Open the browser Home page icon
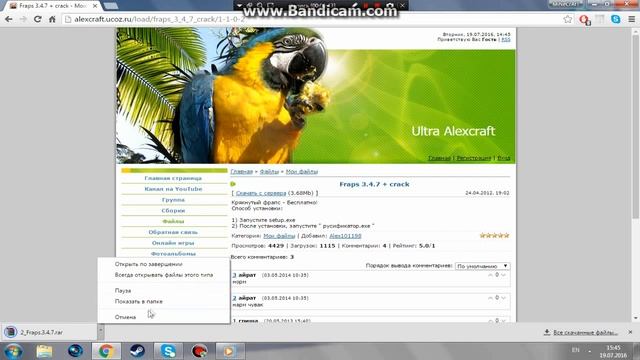 pos(52,19)
